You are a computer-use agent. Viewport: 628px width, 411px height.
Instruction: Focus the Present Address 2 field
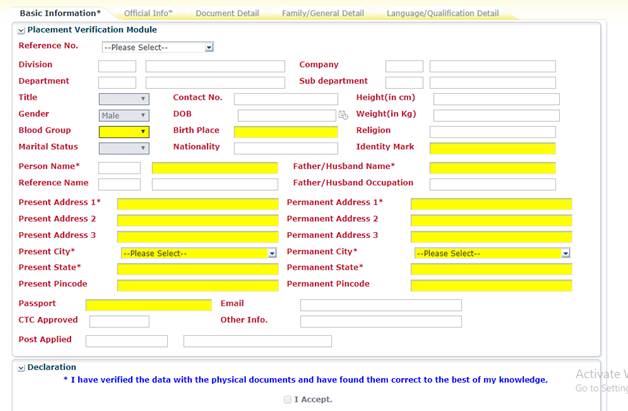198,220
